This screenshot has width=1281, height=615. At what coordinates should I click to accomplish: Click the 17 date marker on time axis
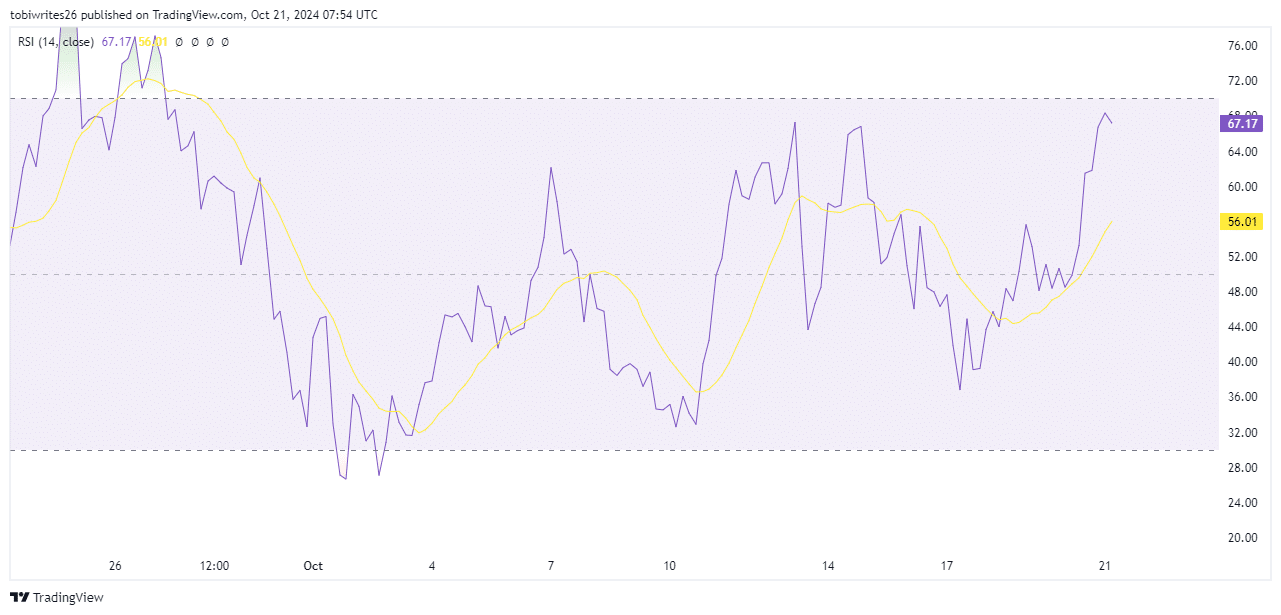tap(947, 566)
